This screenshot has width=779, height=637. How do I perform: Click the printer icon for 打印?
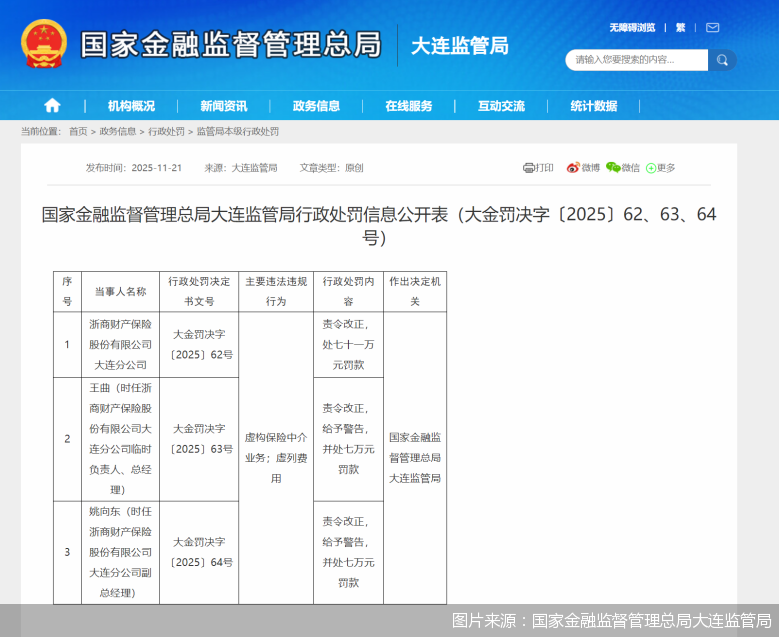coord(529,168)
